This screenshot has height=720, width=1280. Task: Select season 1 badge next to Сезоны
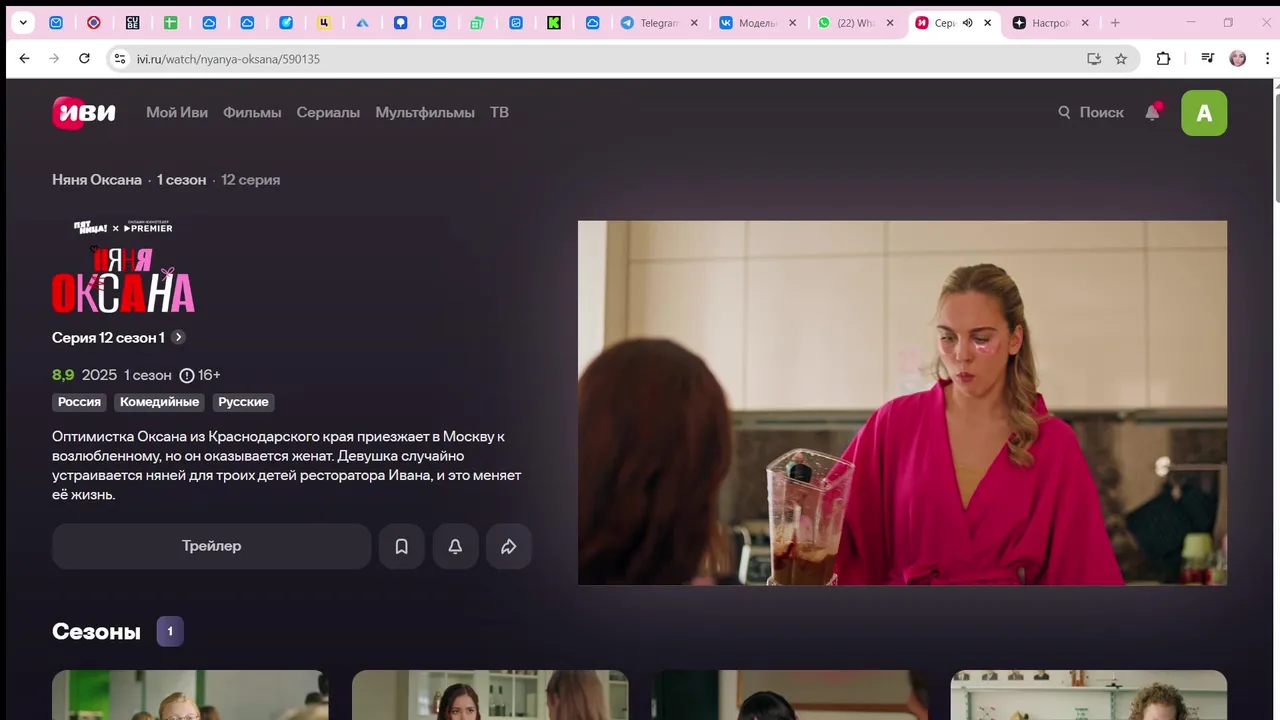(170, 631)
